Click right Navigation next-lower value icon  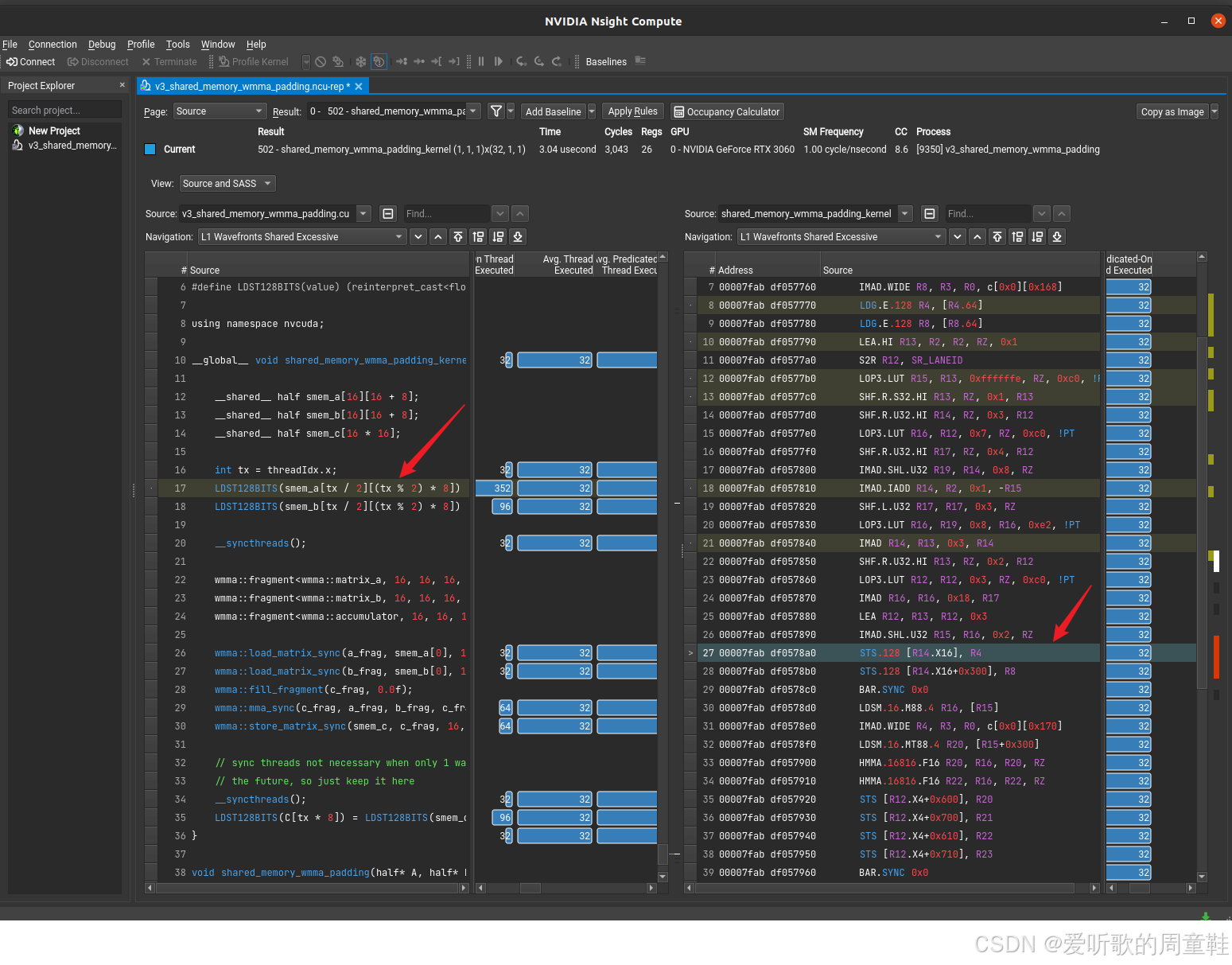click(x=1037, y=236)
